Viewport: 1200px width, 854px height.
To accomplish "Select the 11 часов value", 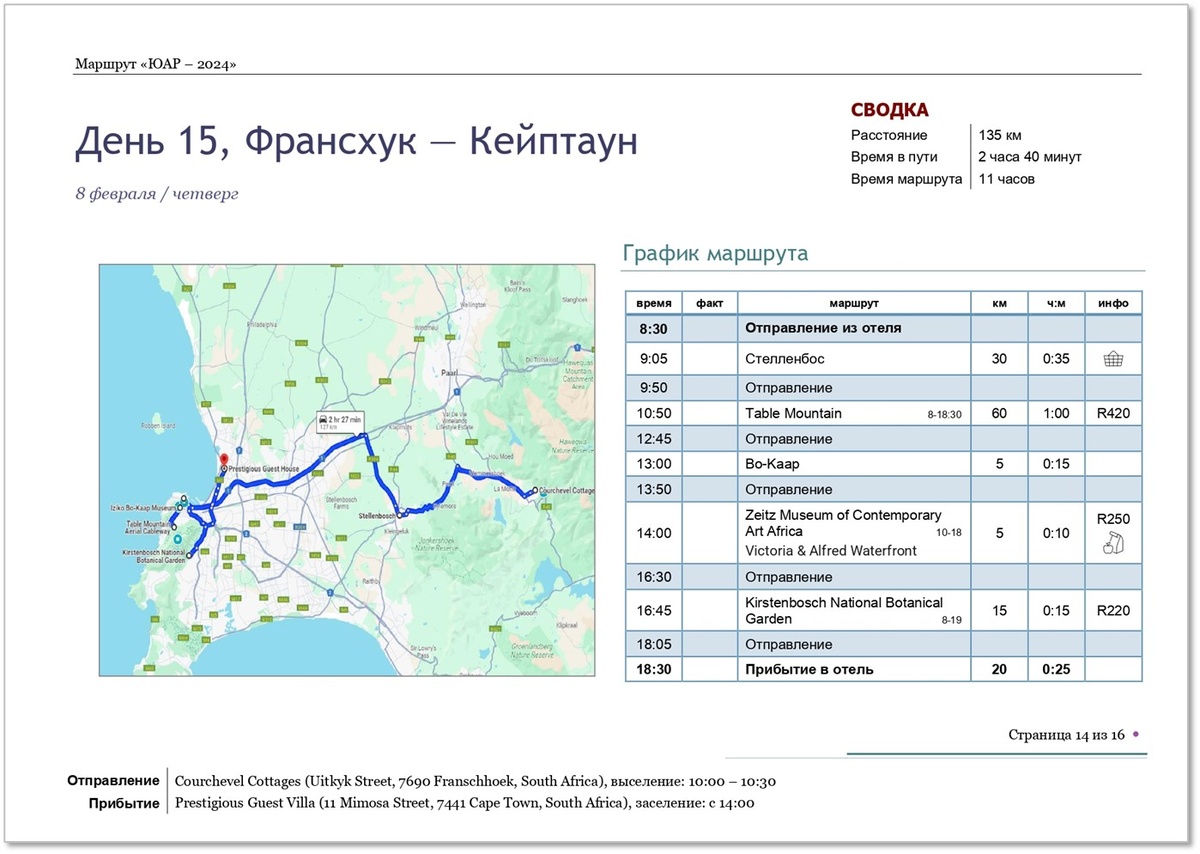I will (1006, 179).
